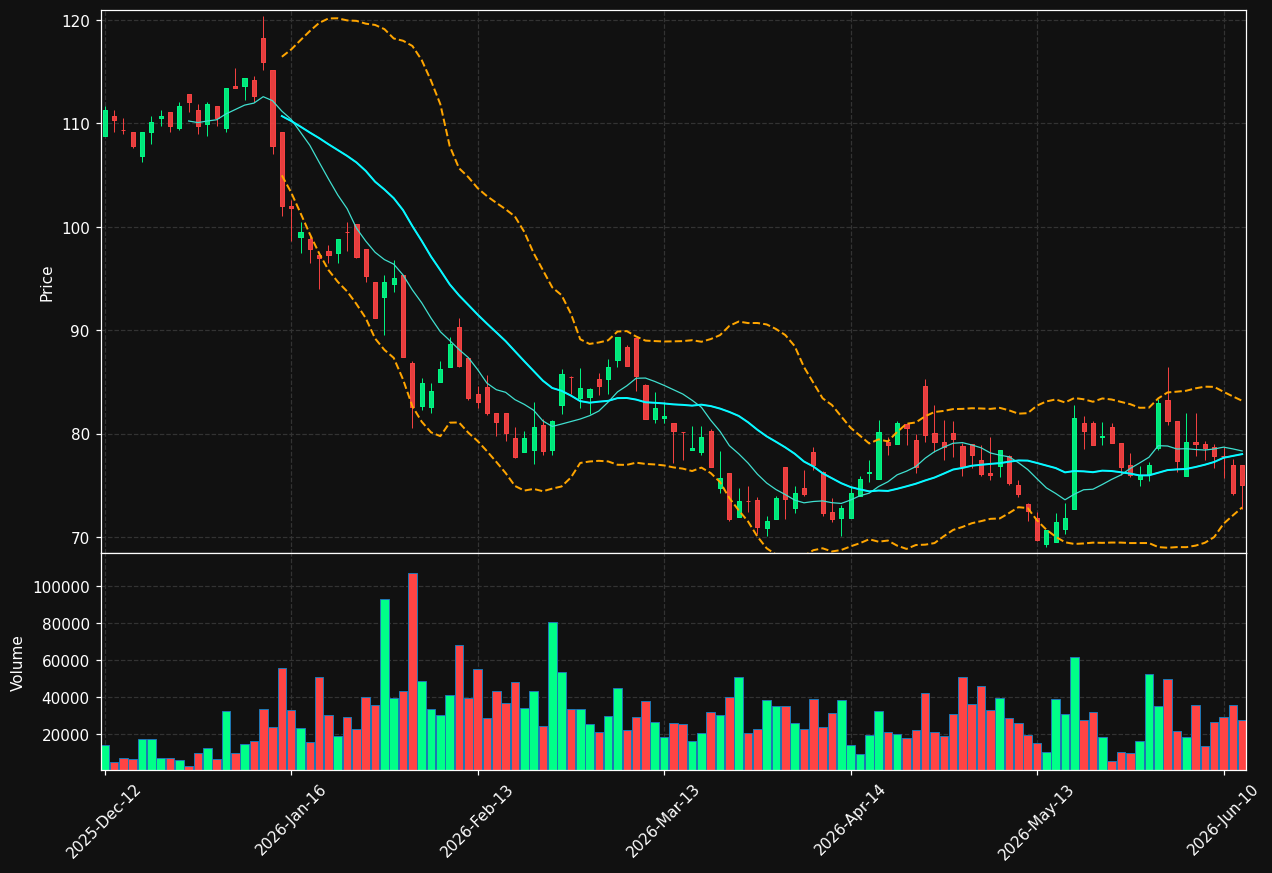Click the tallest green volume bar near 93000
The height and width of the screenshot is (873, 1272).
[x=385, y=684]
